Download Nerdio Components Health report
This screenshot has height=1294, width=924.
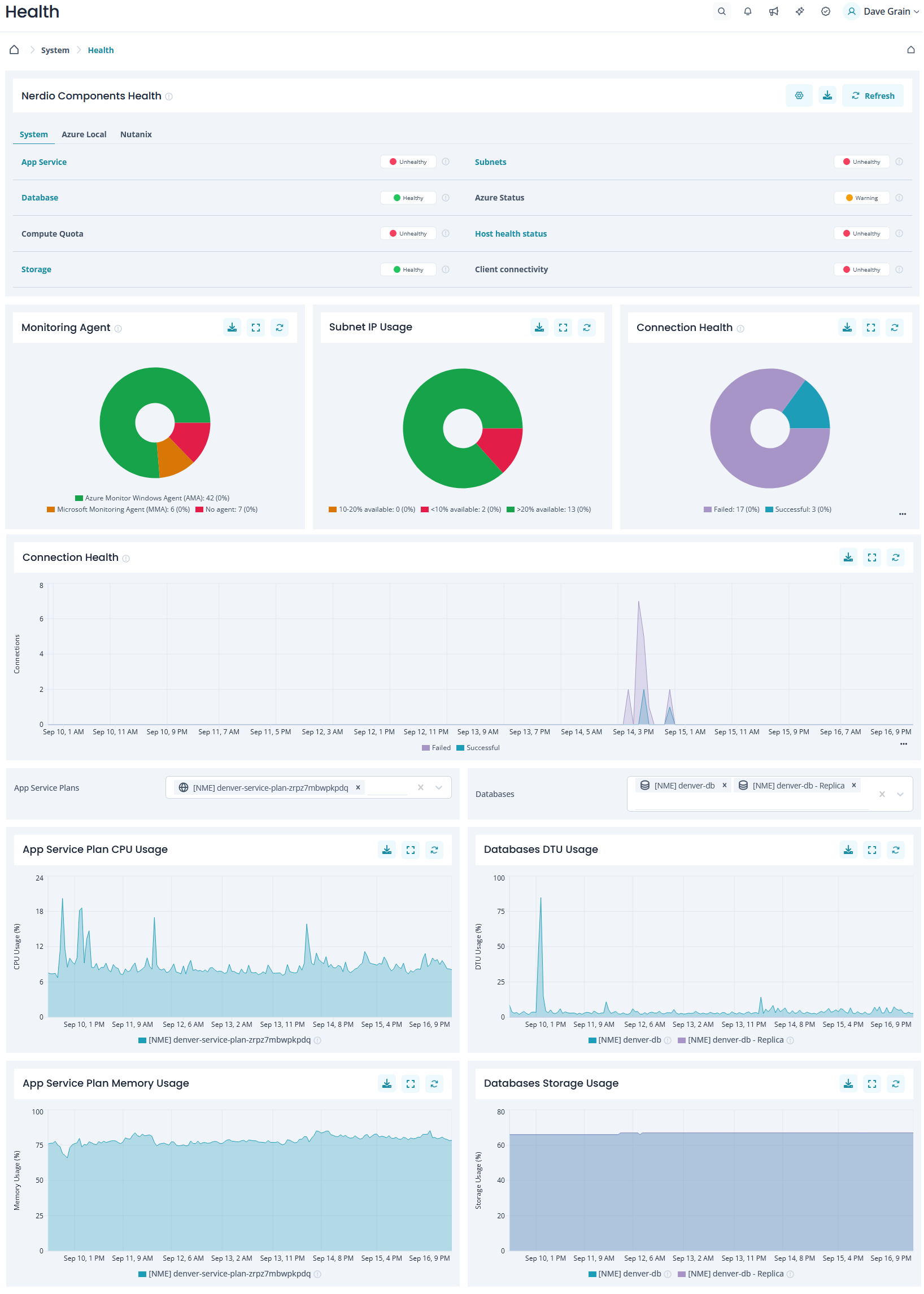(x=827, y=95)
